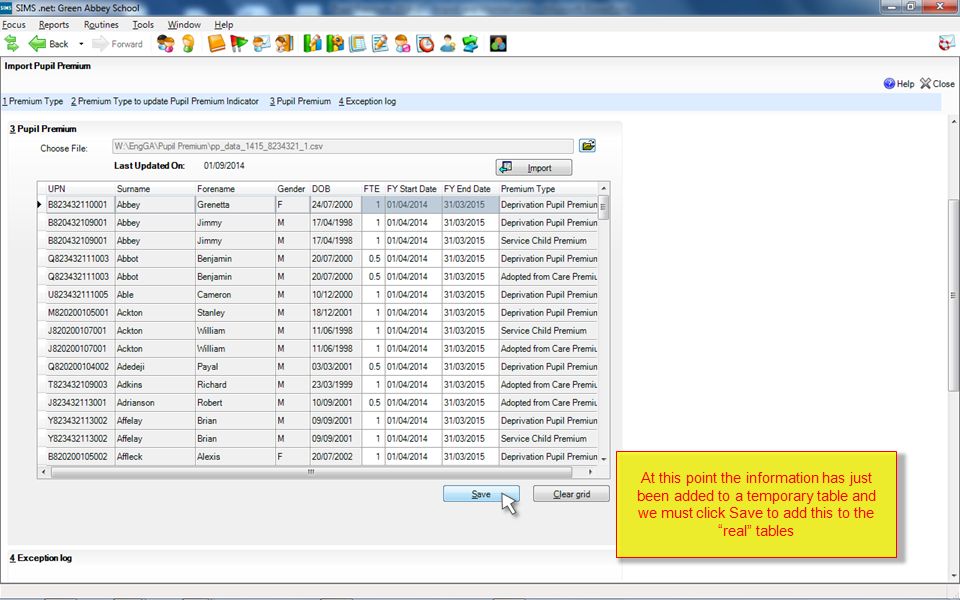Open the two-pupils group icon
This screenshot has height=600, width=960.
pyautogui.click(x=165, y=44)
